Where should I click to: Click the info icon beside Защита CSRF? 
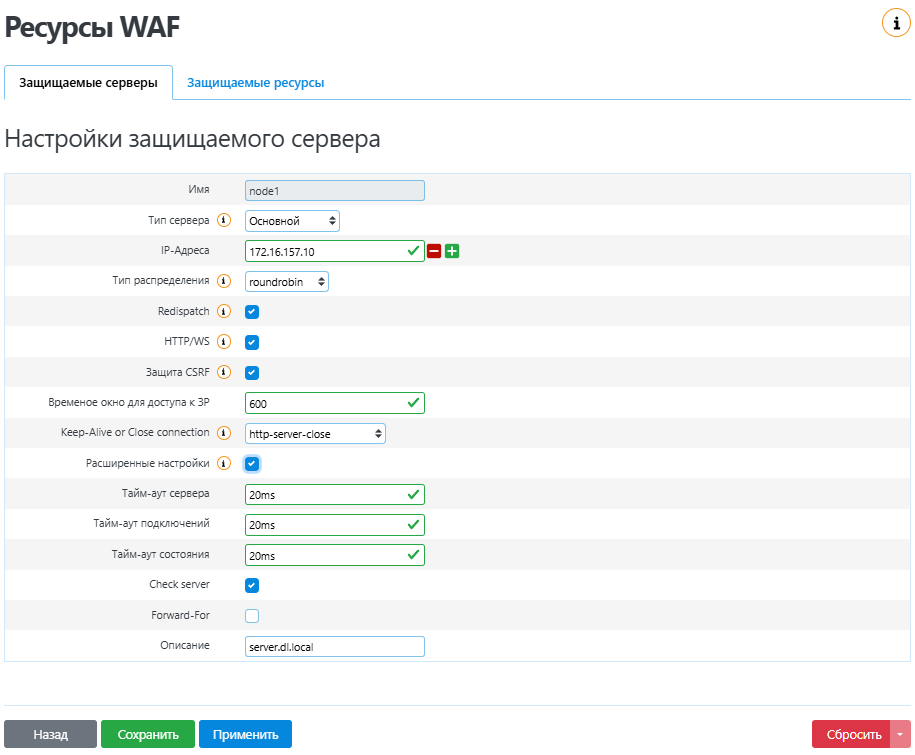coord(224,373)
